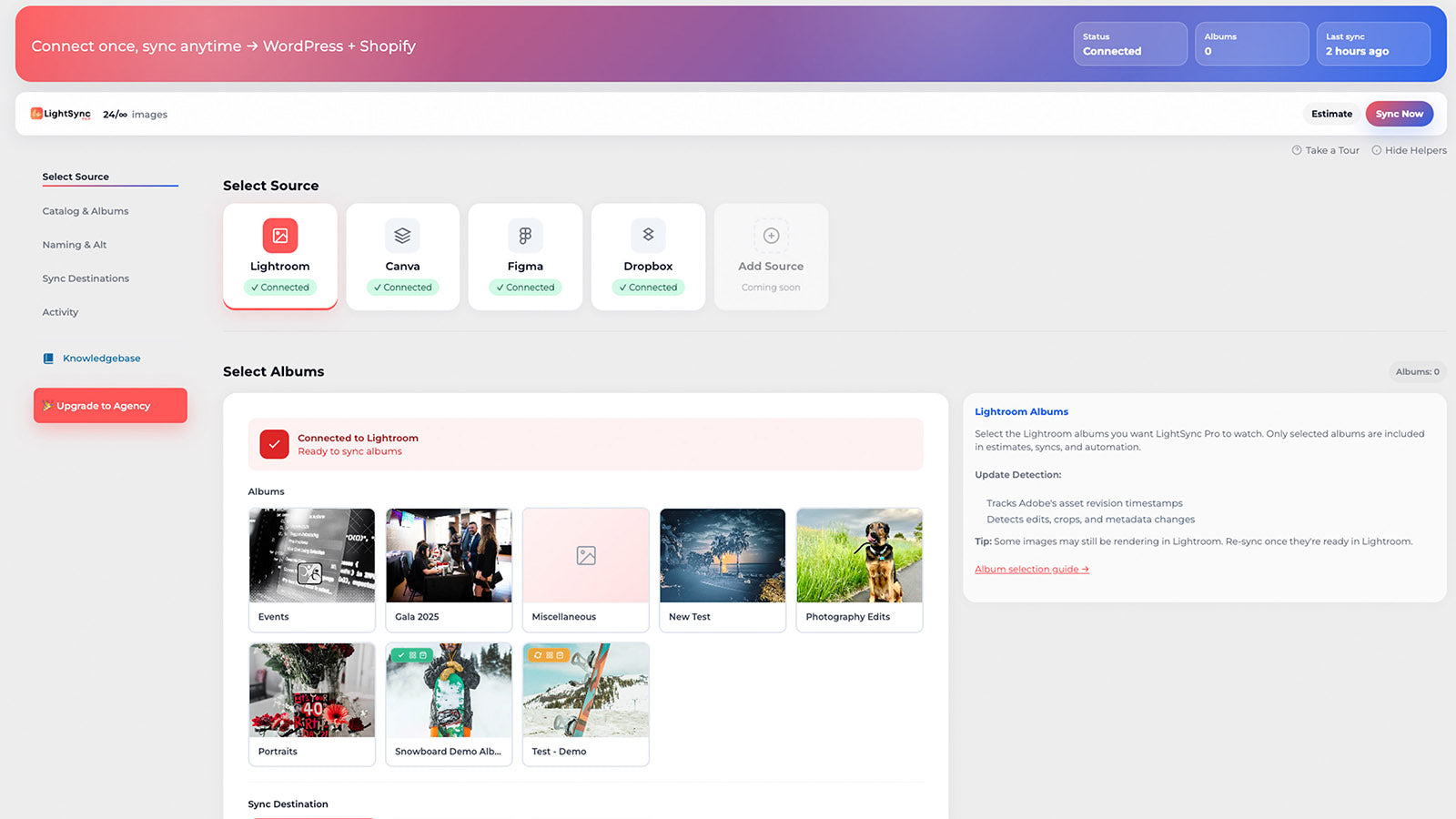Click the LightSync logo icon
Image resolution: width=1456 pixels, height=819 pixels.
35,114
